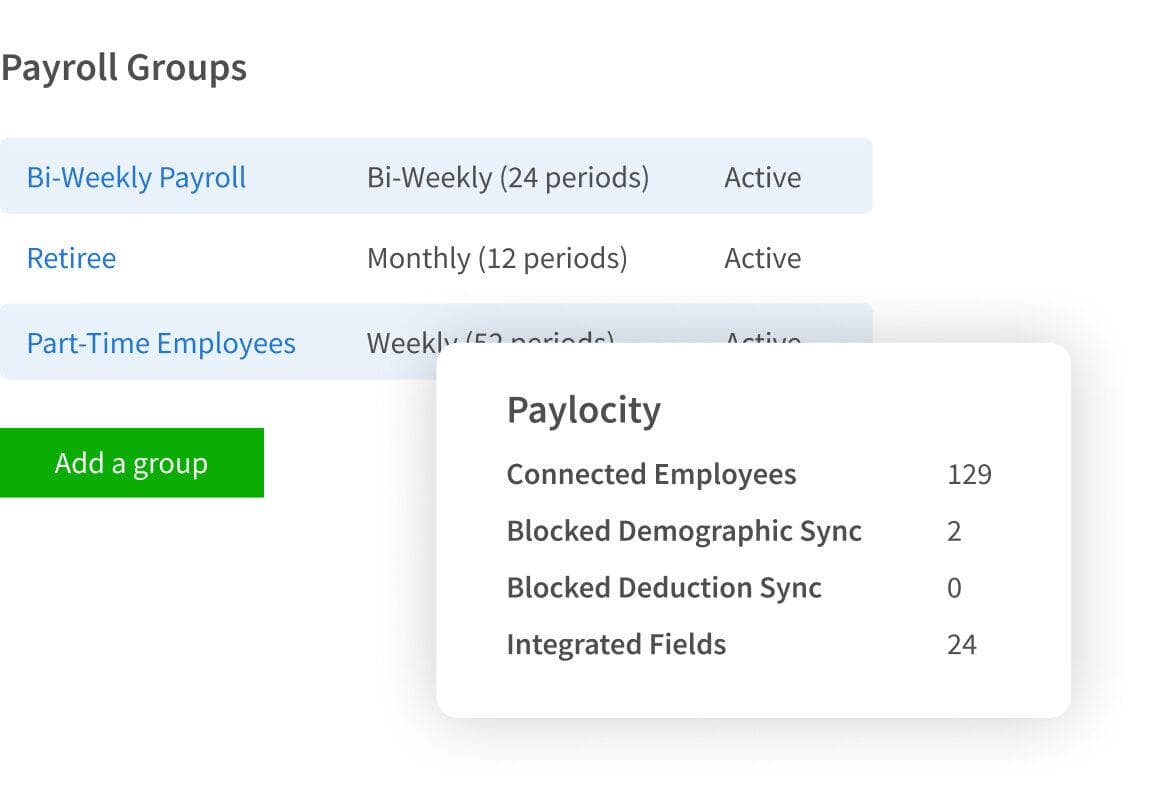Open the Retiree payroll group link

[x=71, y=259]
